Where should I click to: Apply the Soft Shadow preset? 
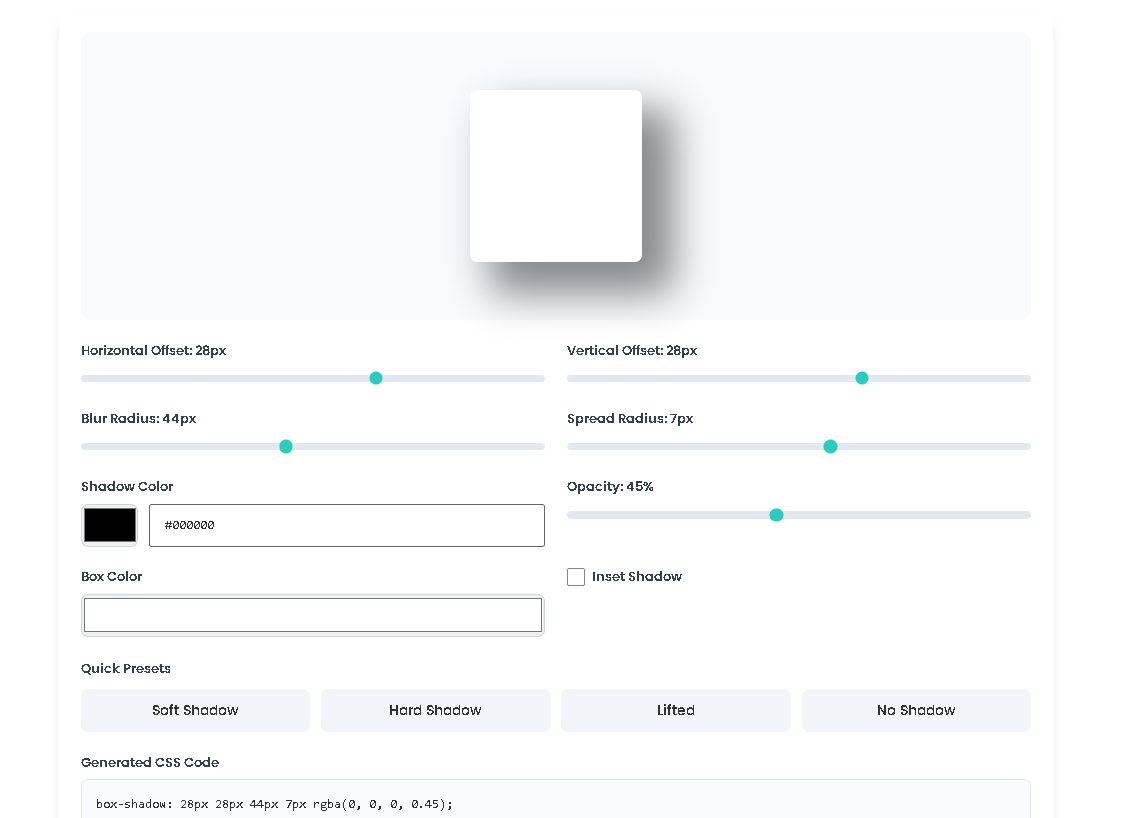coord(195,710)
